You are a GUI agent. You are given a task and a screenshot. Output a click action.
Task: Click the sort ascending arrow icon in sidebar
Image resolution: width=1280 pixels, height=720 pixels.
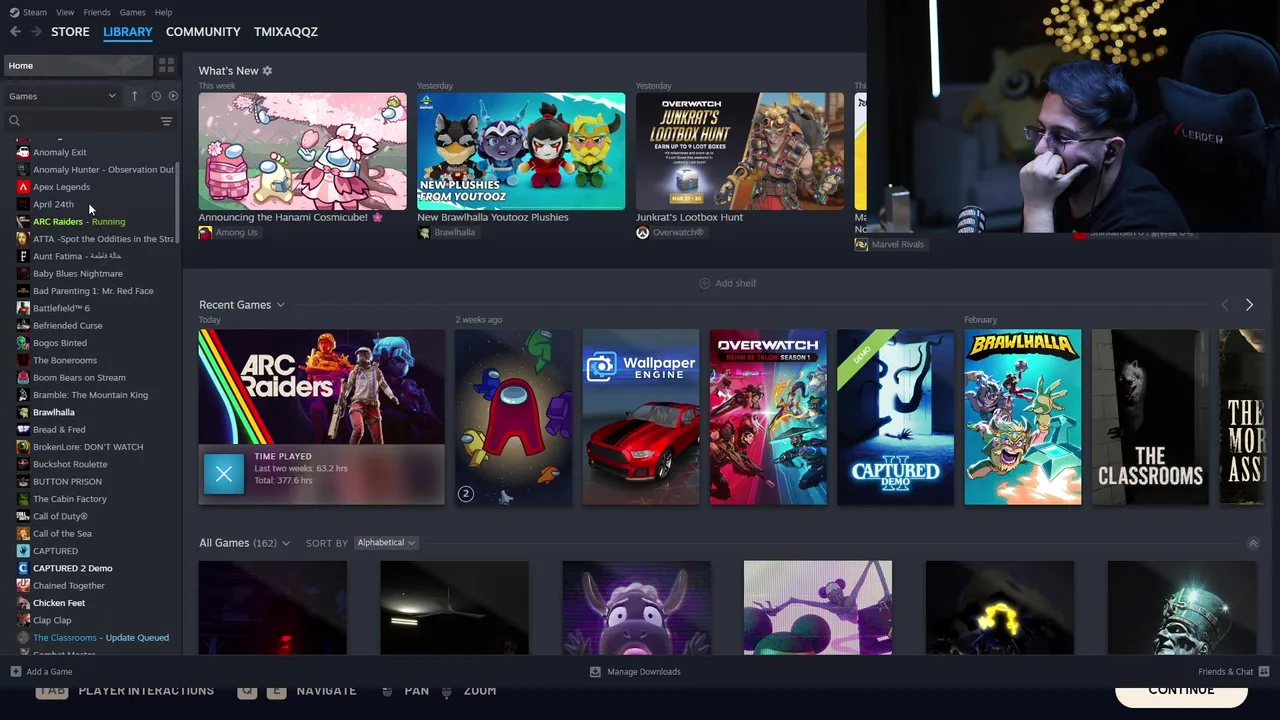[134, 96]
